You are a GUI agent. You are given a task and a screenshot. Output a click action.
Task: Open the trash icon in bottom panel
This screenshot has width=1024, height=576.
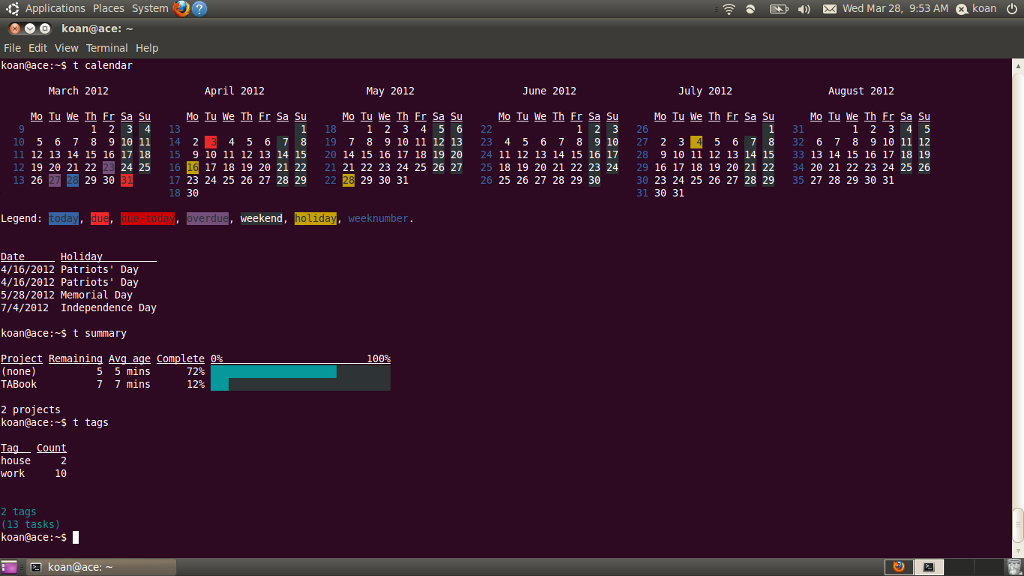1014,567
